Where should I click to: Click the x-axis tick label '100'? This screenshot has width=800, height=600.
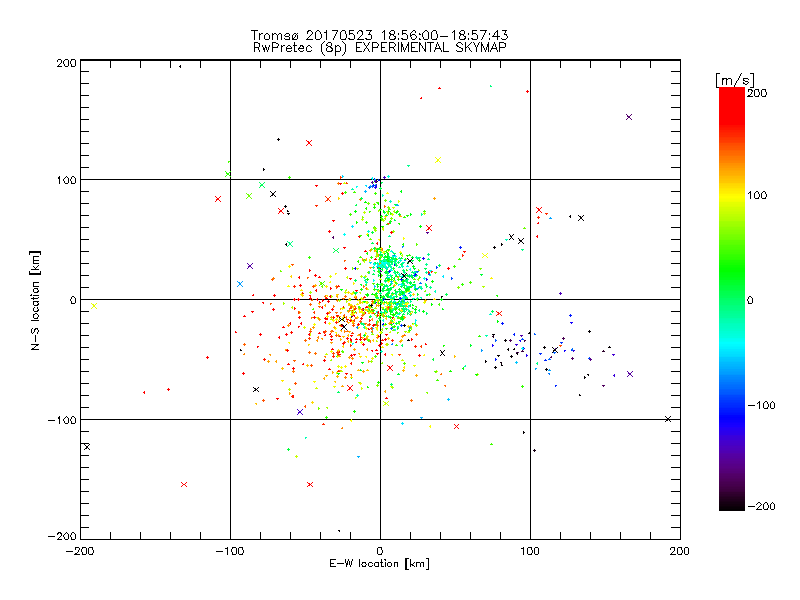pyautogui.click(x=530, y=551)
